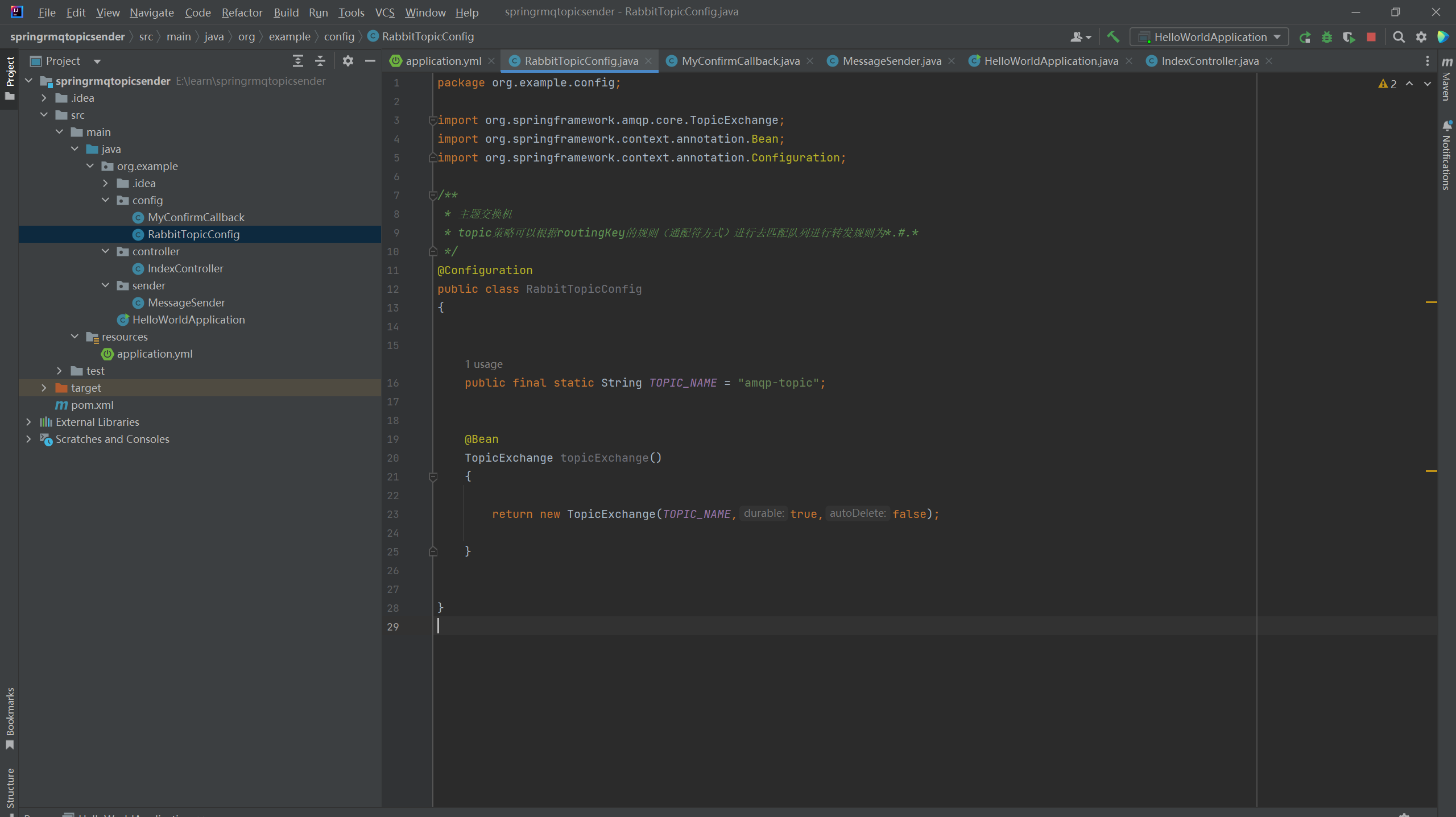This screenshot has width=1456, height=817.
Task: Open the Refactor menu
Action: click(x=242, y=12)
